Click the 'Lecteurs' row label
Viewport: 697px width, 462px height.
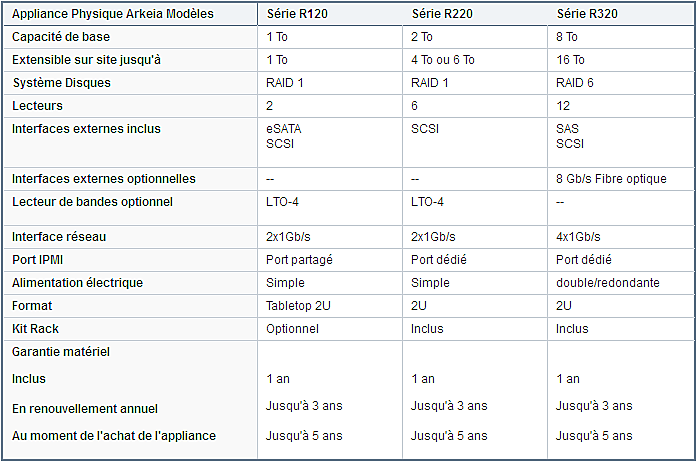pyautogui.click(x=37, y=106)
